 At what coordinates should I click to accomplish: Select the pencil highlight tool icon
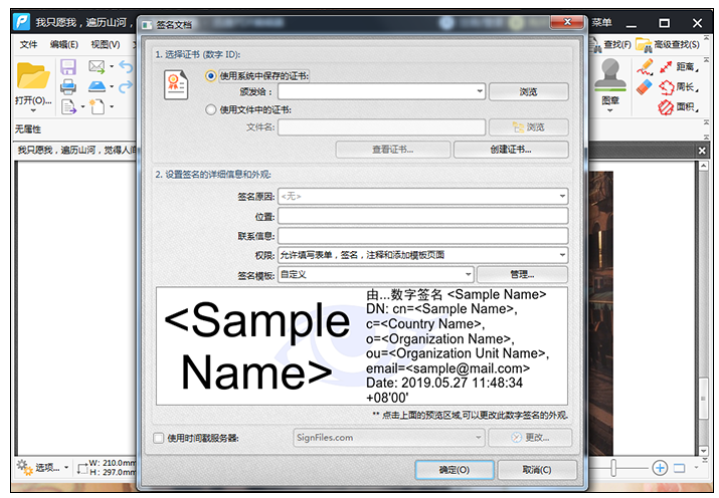pos(645,67)
